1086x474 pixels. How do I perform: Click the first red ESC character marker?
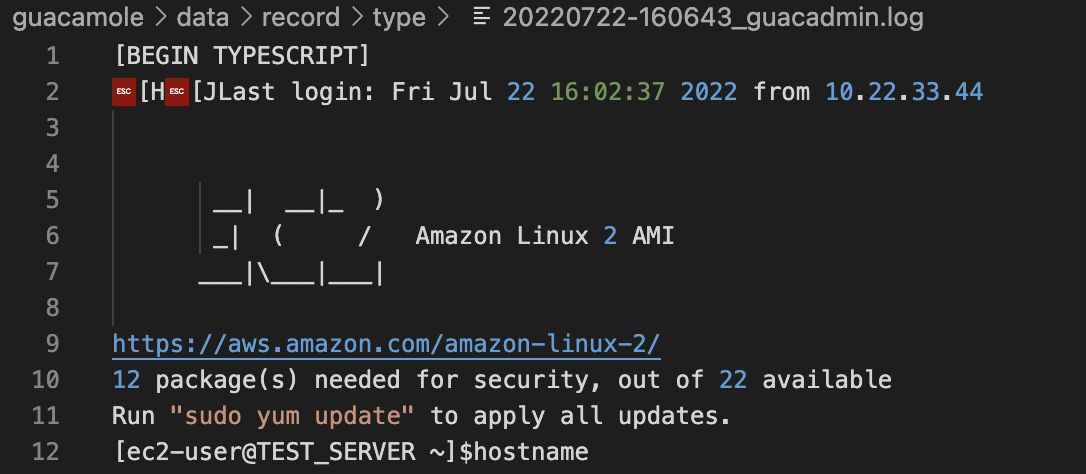point(125,92)
